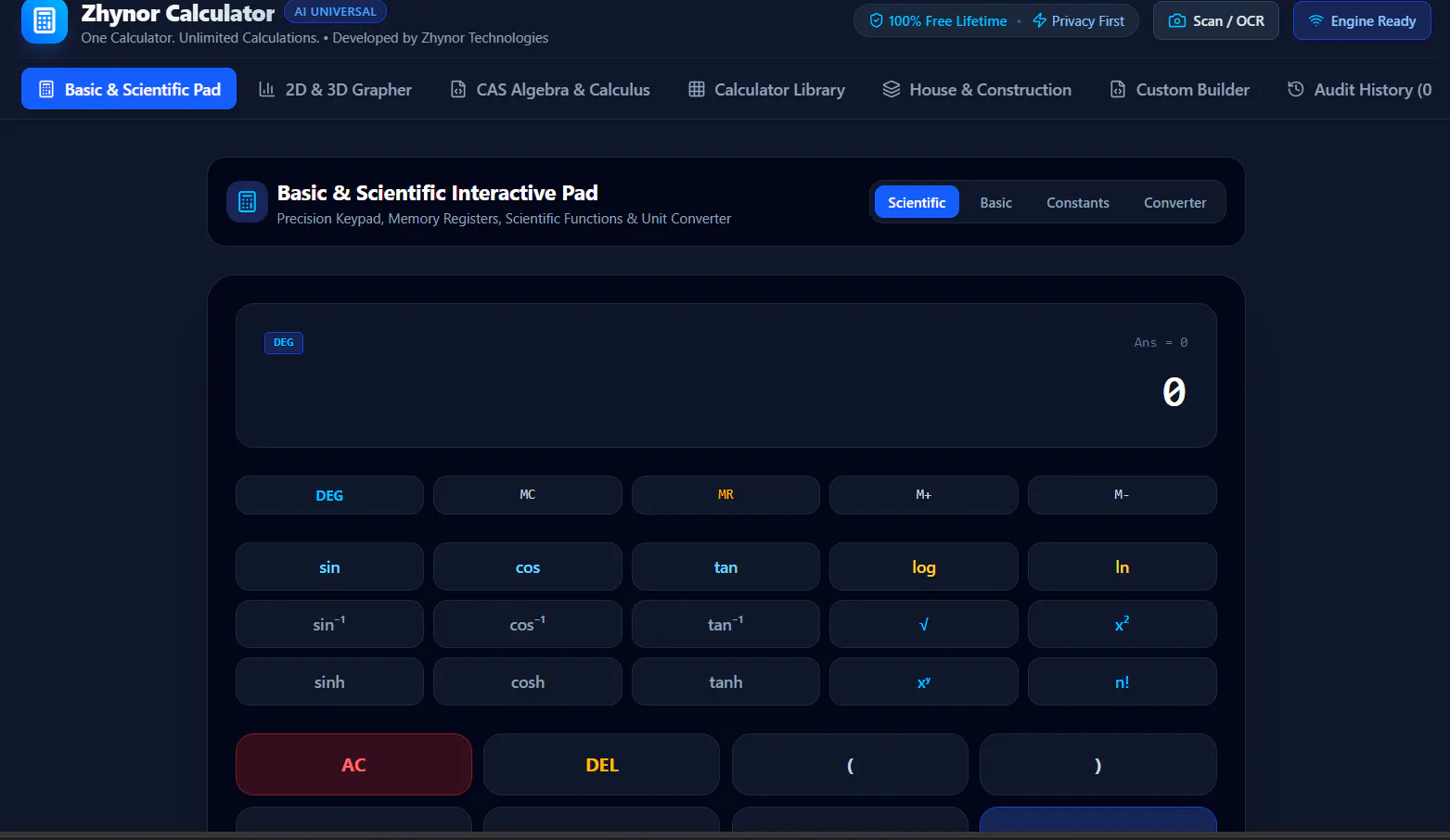
Task: Go to the Calculator Library tab
Action: tap(766, 89)
